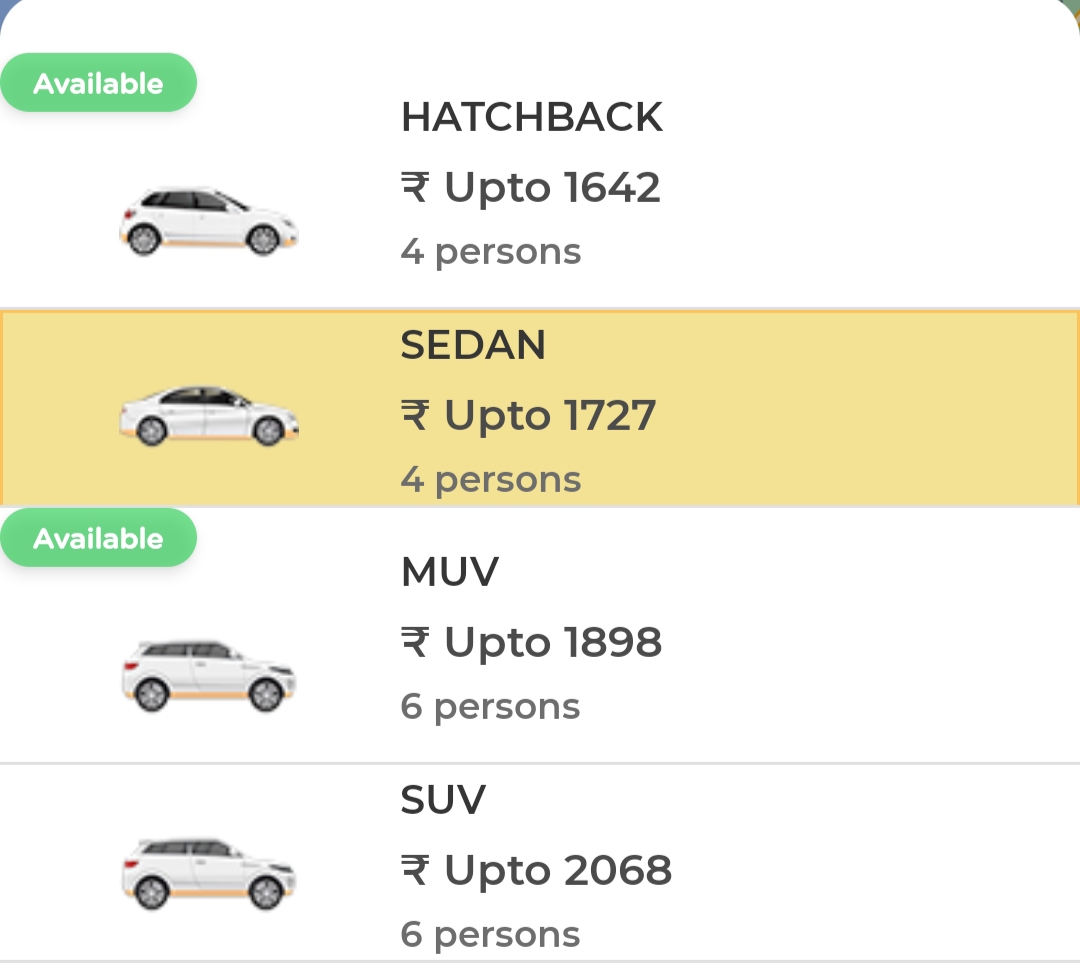
Task: Tap the hatchback car icon
Action: (x=209, y=221)
